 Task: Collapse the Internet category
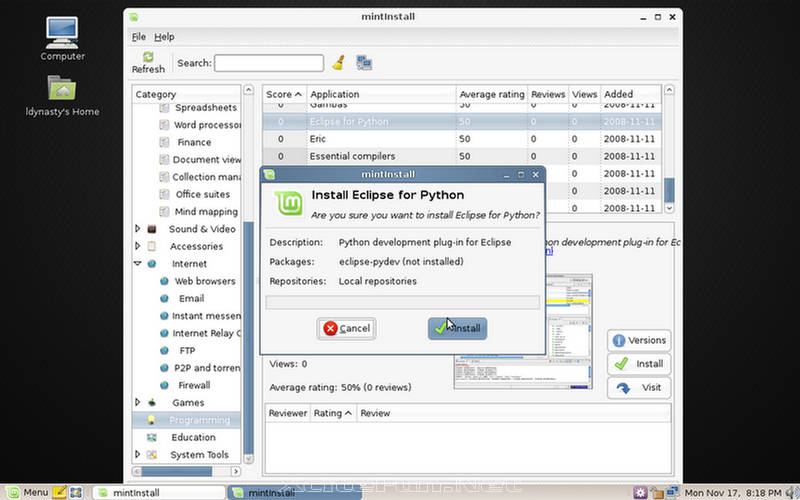137,264
